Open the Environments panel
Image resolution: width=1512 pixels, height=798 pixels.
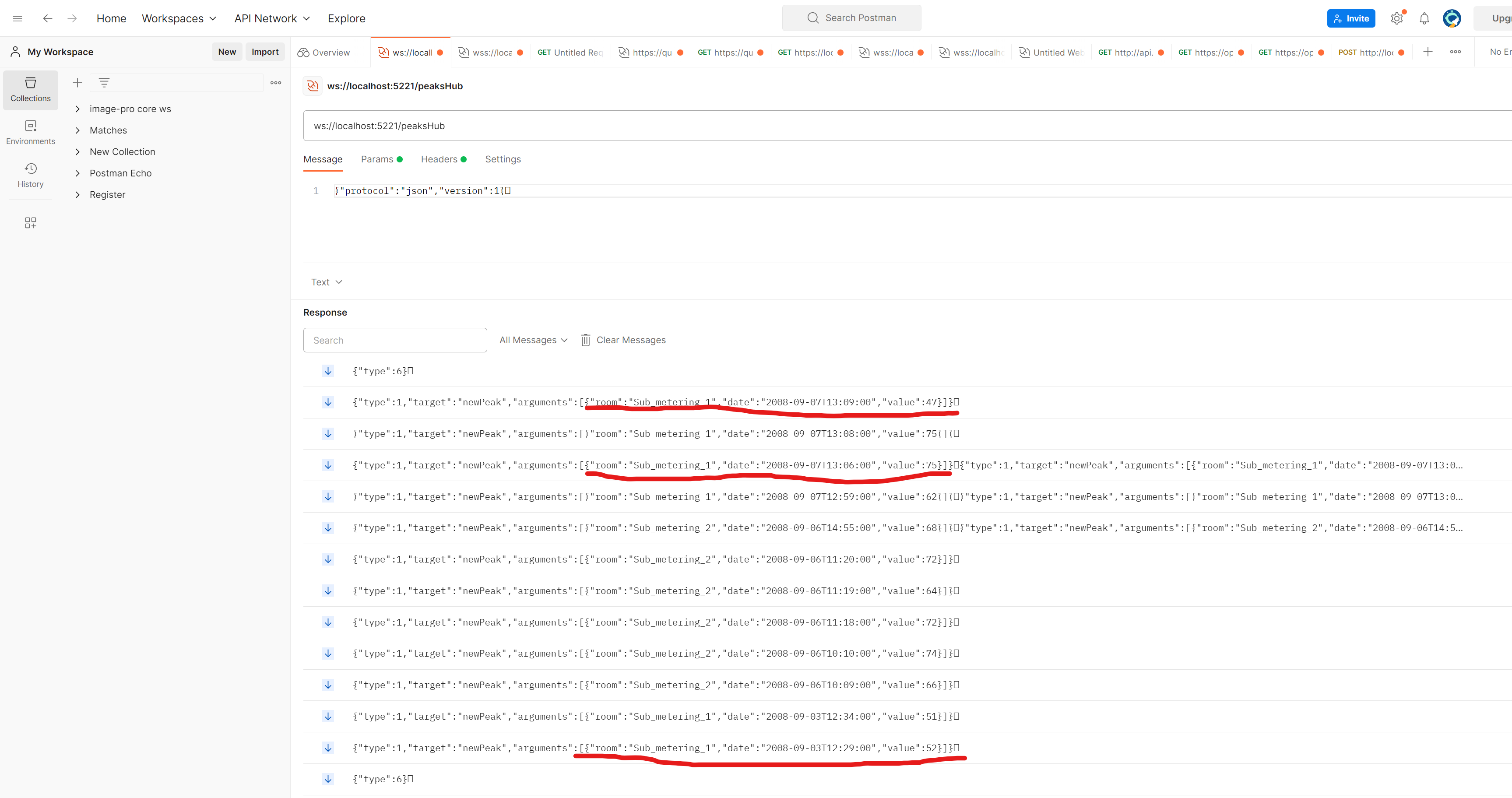tap(30, 132)
